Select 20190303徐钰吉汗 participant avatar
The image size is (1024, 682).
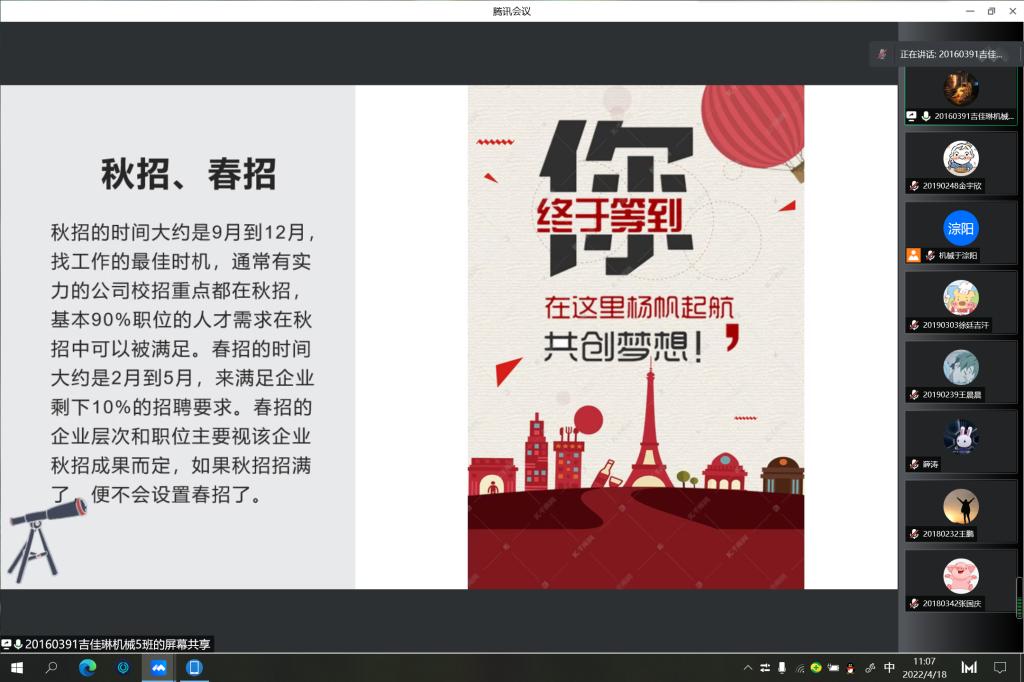pyautogui.click(x=961, y=298)
